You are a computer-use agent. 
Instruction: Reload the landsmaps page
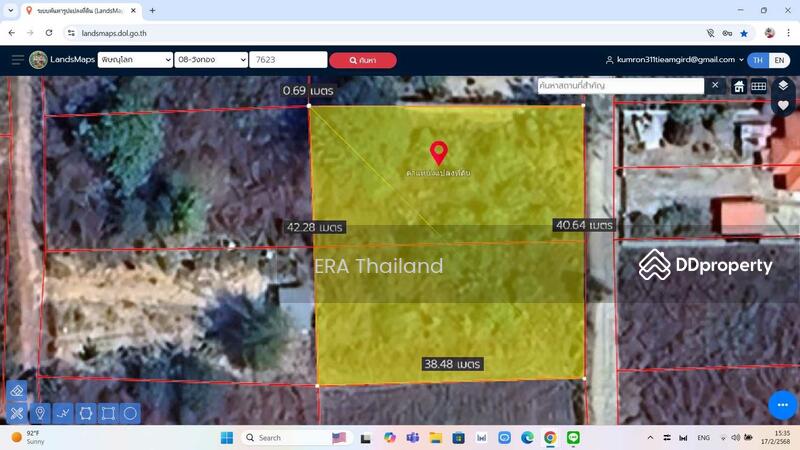(x=49, y=33)
